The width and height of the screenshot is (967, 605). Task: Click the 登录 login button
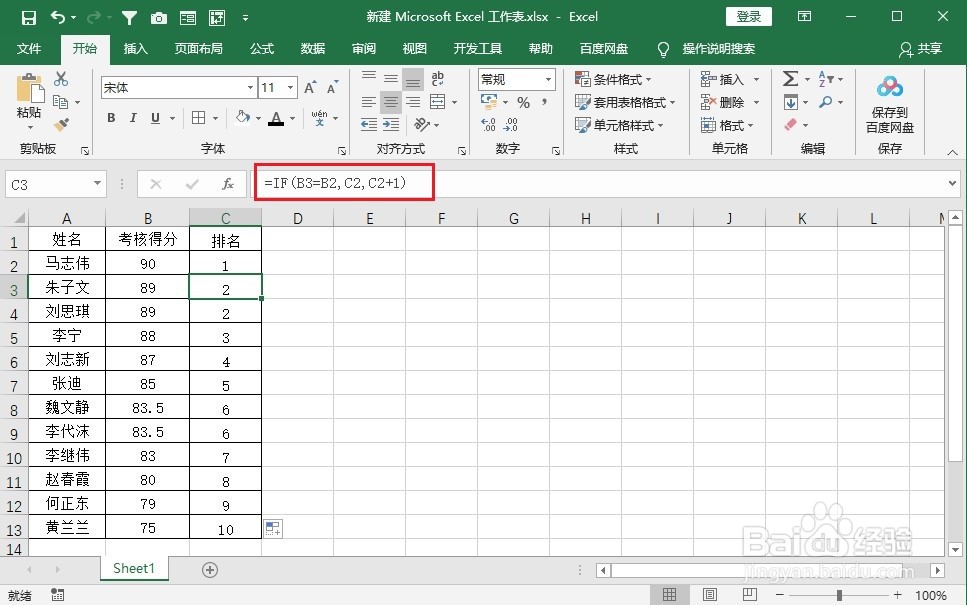pos(749,17)
